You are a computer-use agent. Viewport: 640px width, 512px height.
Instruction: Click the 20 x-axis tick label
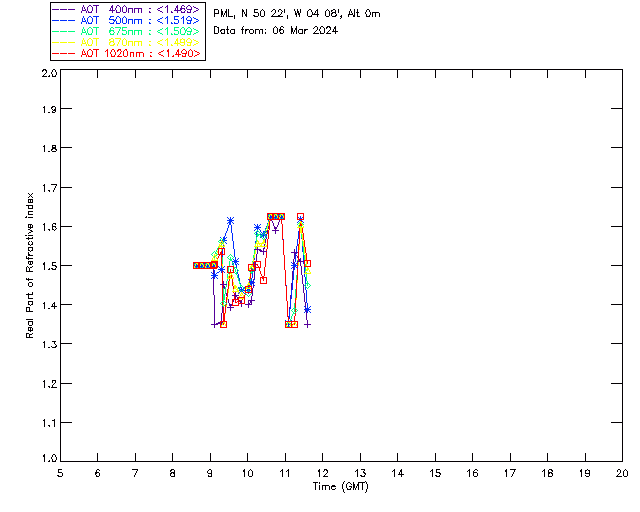click(x=622, y=473)
